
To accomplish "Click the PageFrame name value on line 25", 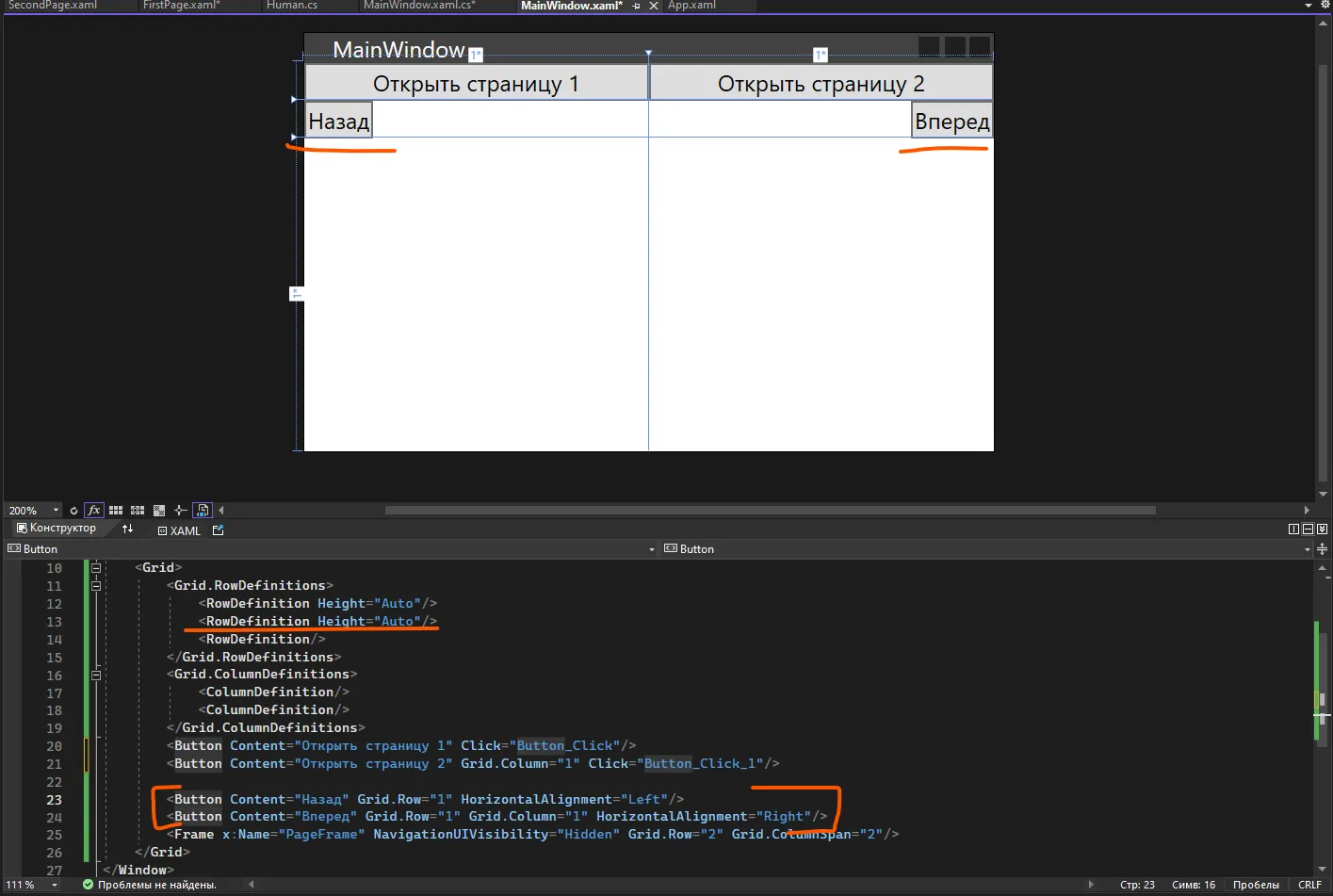I will point(321,834).
